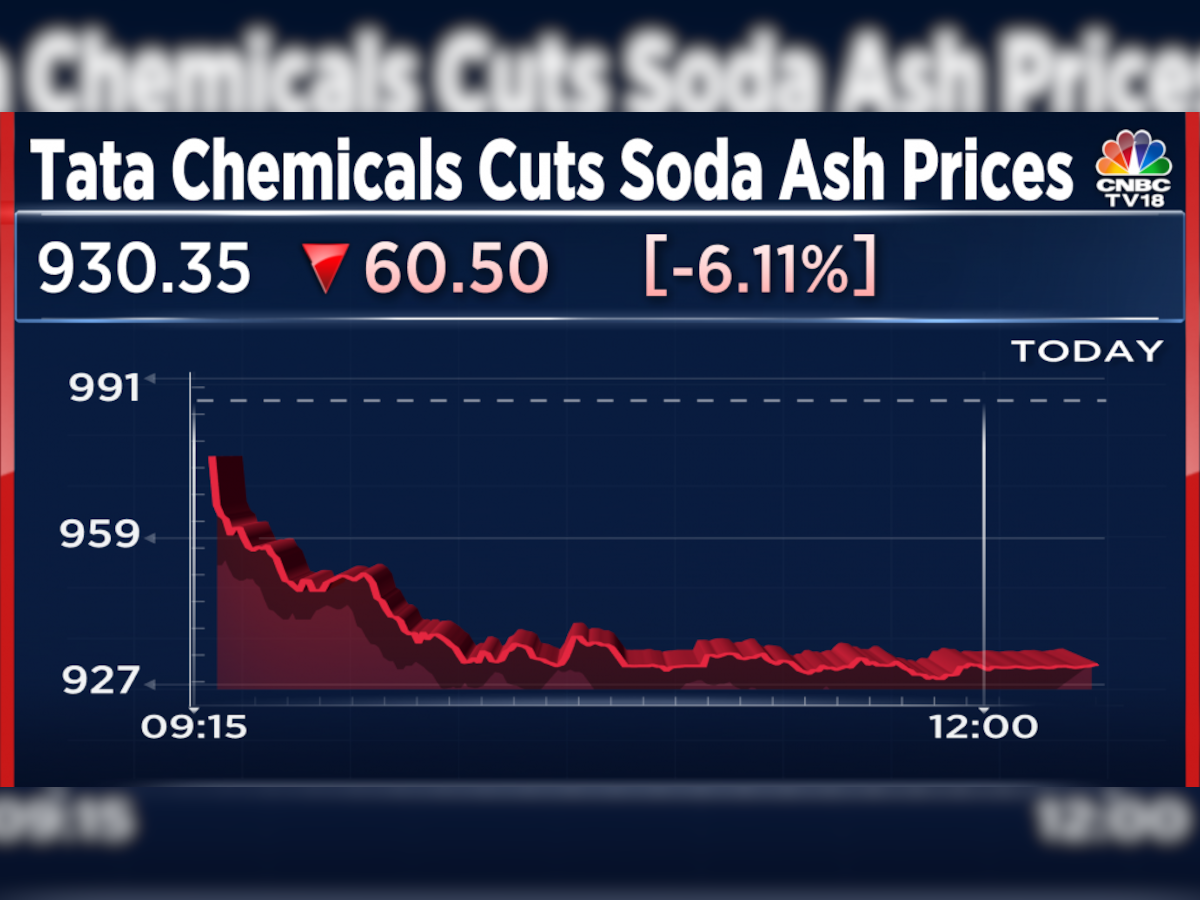The image size is (1200, 900).
Task: Click the 959 y-axis label
Action: [104, 537]
